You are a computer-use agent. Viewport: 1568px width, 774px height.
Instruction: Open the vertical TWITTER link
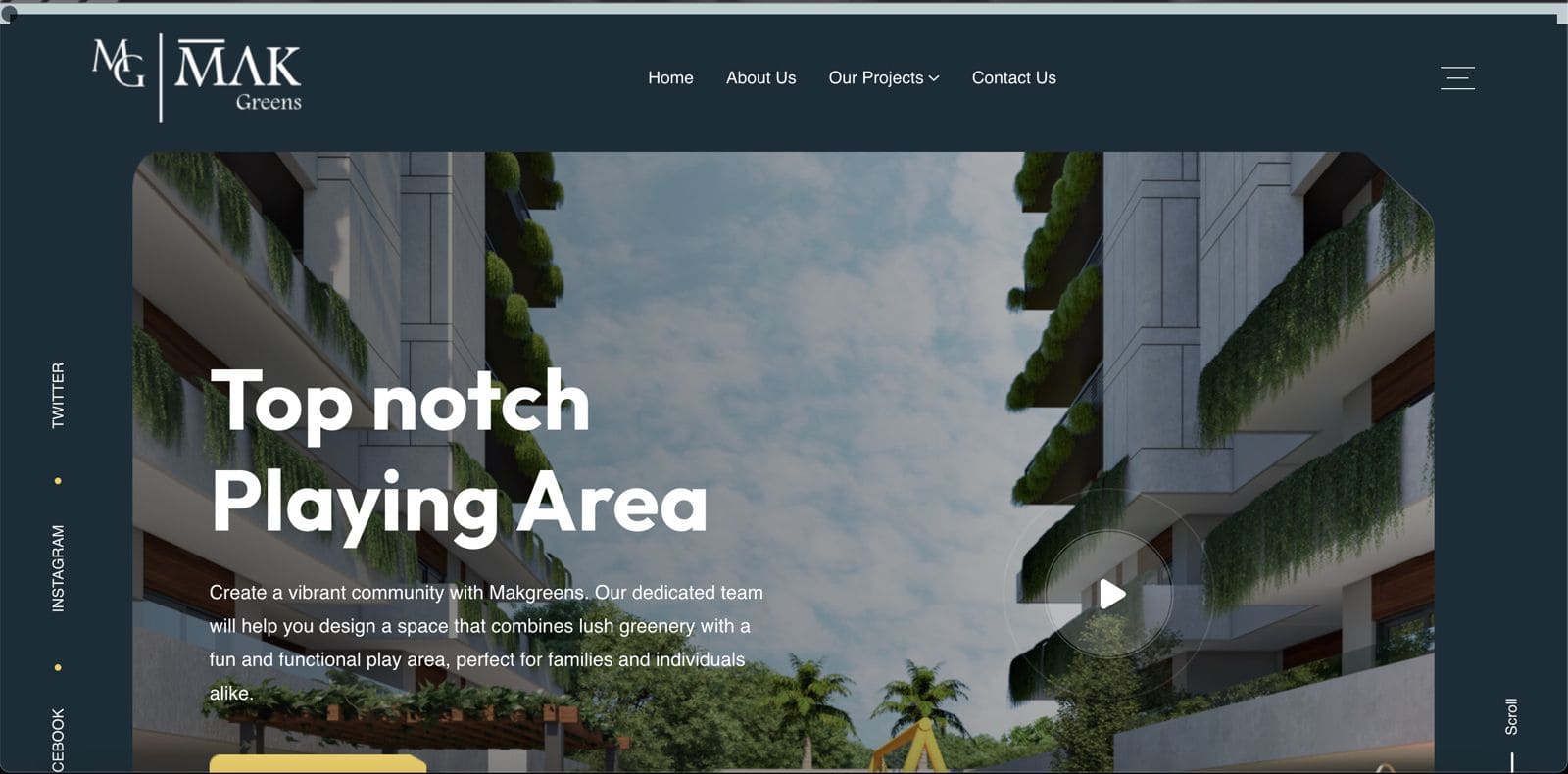[58, 395]
